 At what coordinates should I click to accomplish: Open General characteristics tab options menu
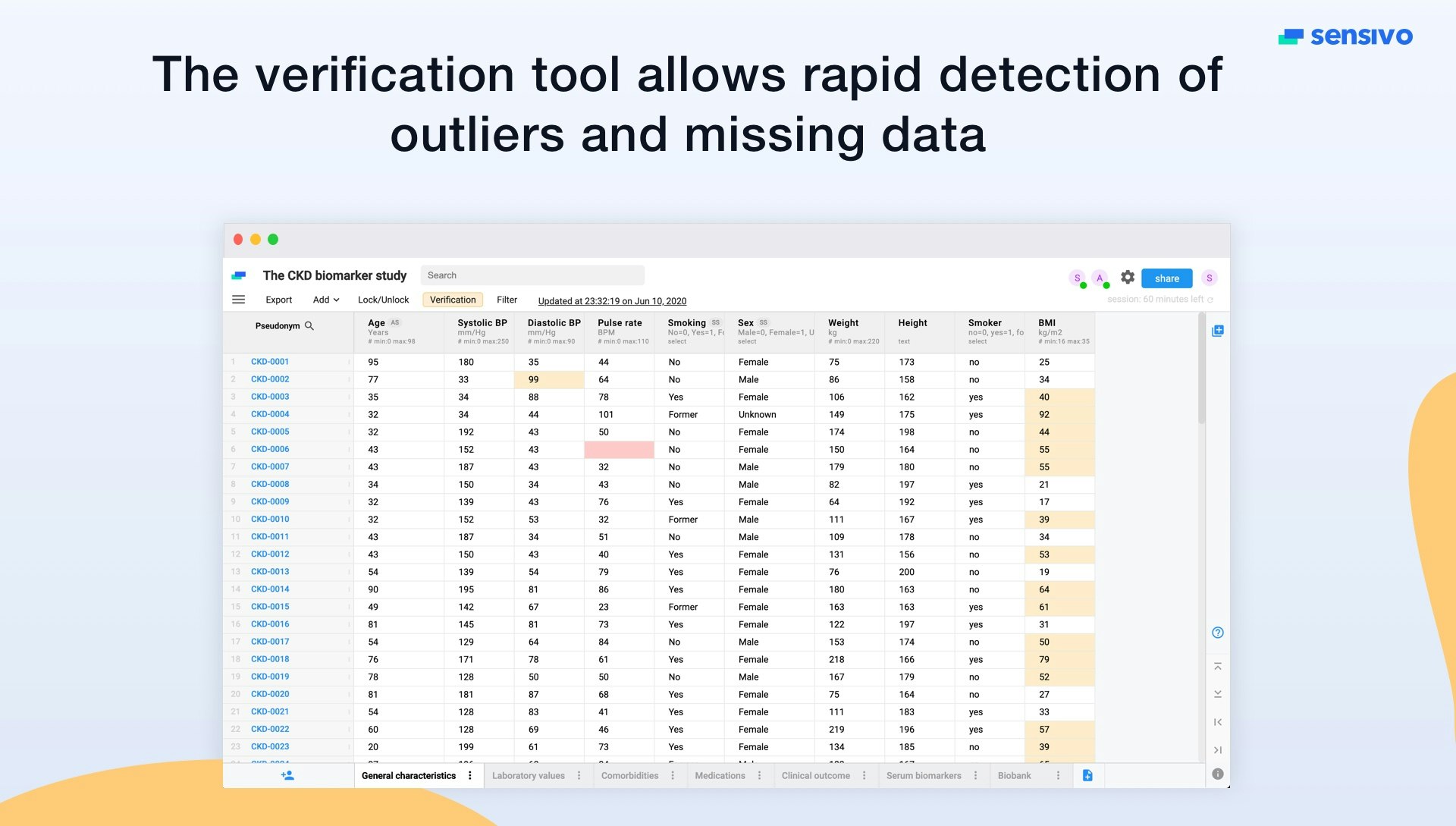tap(470, 775)
